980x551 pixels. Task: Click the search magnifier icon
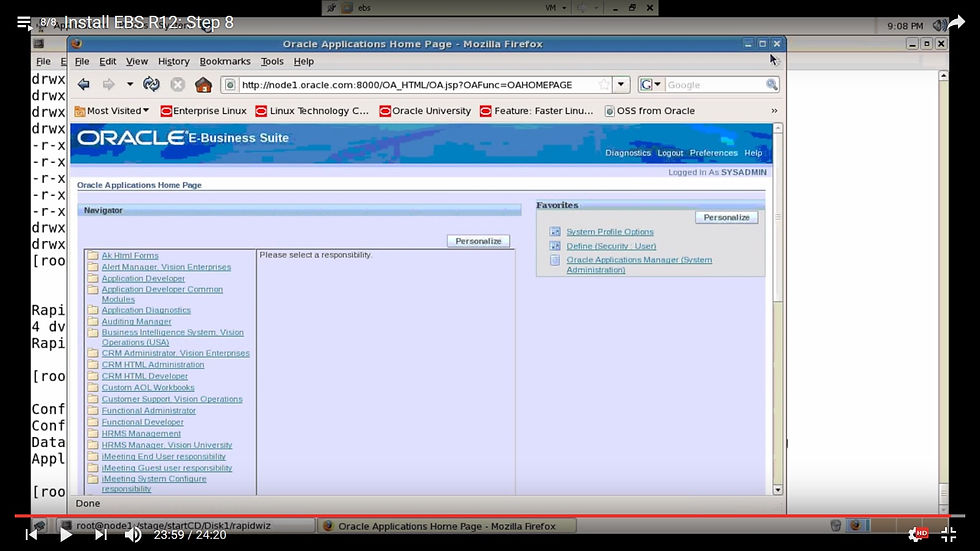(772, 84)
